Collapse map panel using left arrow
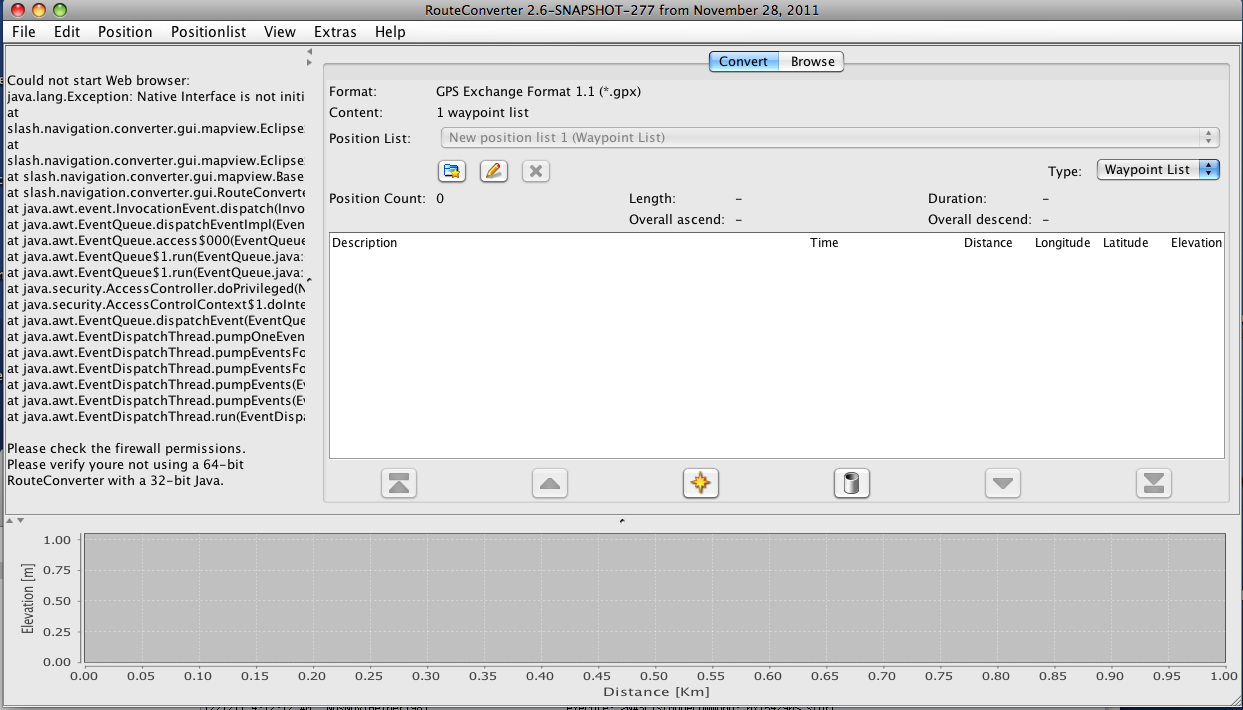The width and height of the screenshot is (1243, 710). click(x=309, y=51)
